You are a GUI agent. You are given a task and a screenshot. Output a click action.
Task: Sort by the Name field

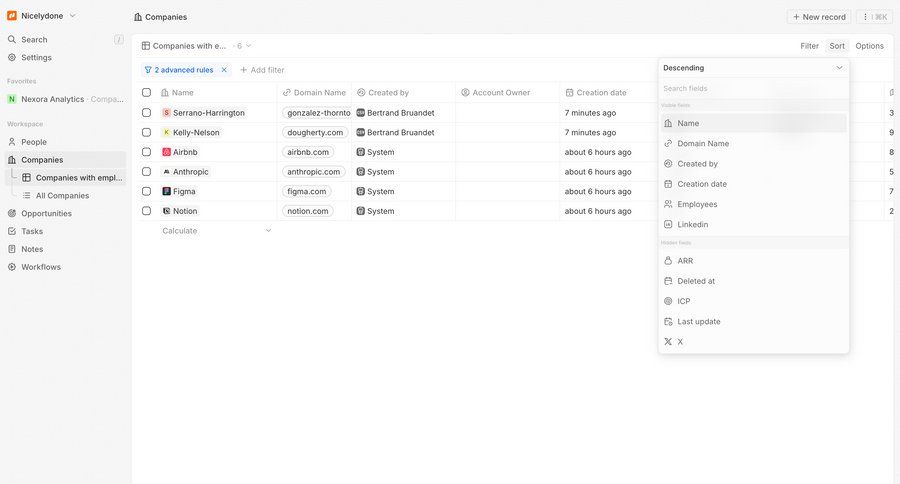(754, 123)
